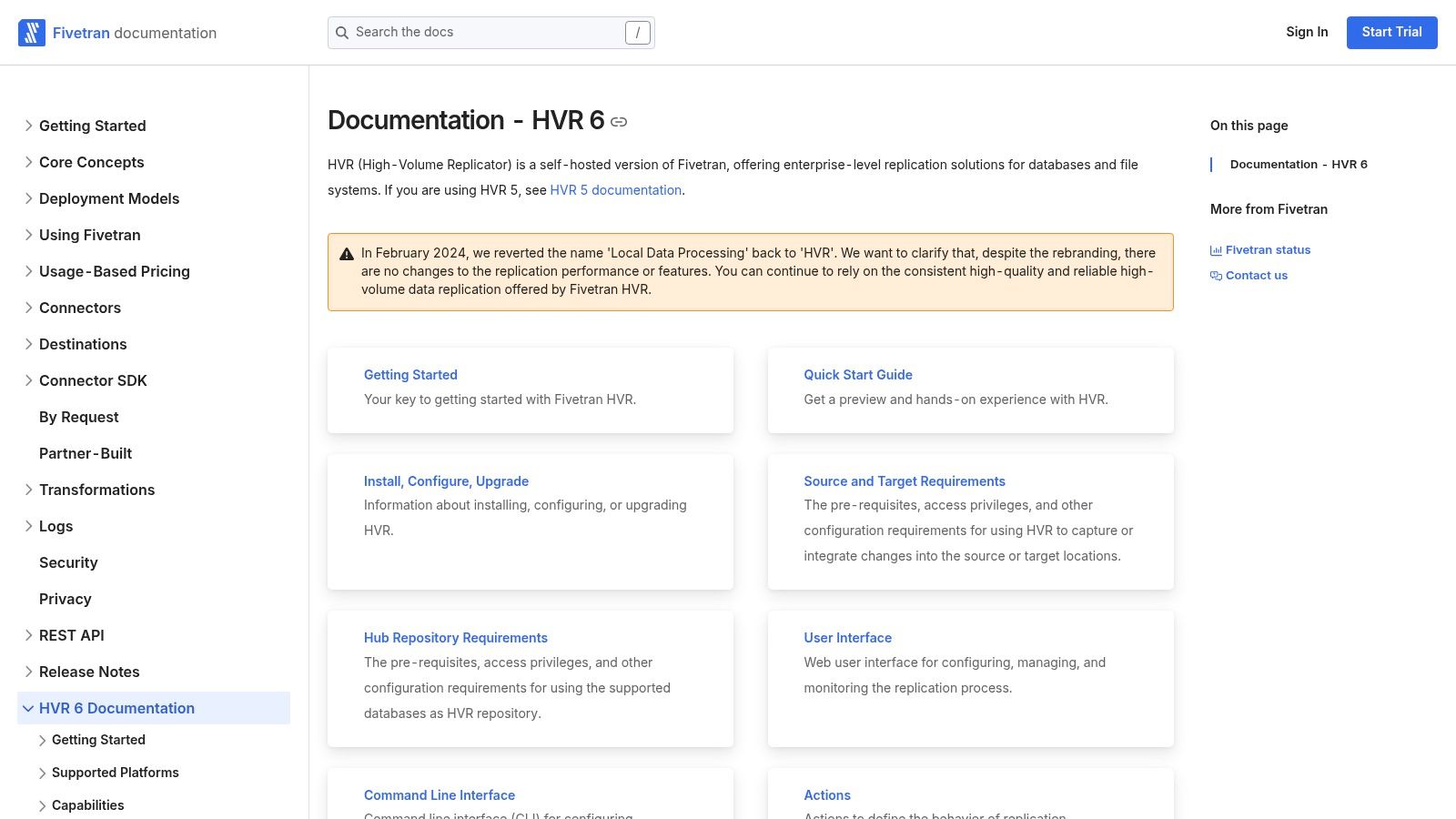Expand the Core Concepts chevron
The image size is (1456, 819).
pyautogui.click(x=28, y=162)
